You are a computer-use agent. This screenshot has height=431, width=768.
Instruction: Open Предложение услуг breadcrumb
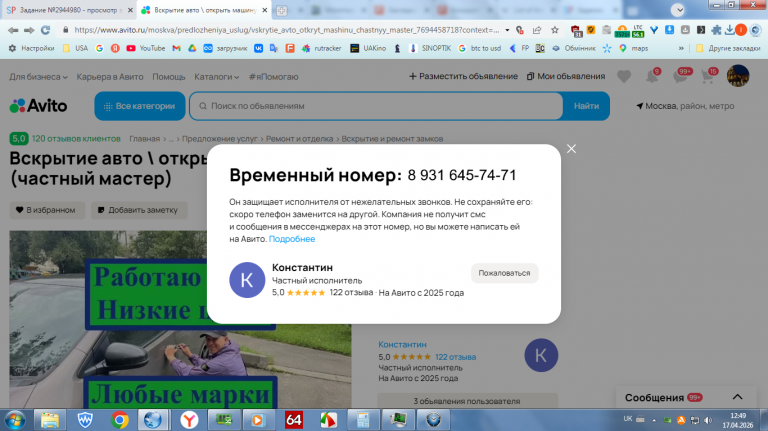coord(219,139)
